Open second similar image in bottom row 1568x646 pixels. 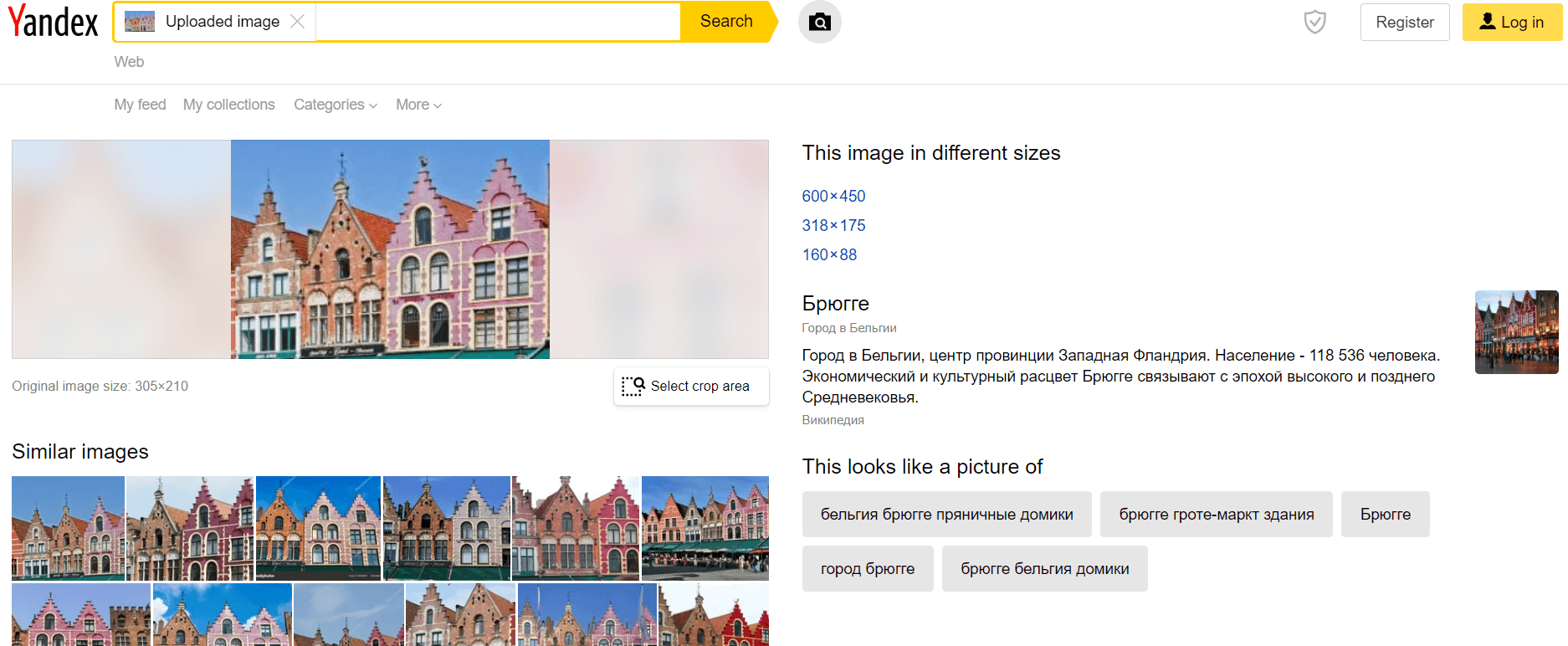coord(223,614)
